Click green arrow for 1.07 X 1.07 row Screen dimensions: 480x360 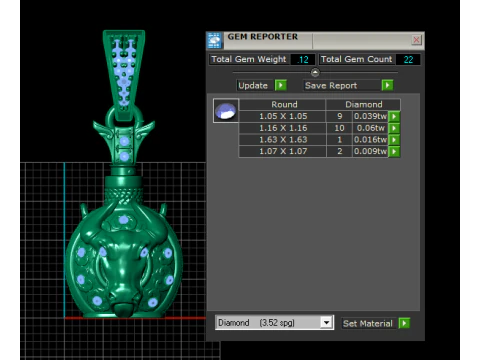click(x=394, y=151)
